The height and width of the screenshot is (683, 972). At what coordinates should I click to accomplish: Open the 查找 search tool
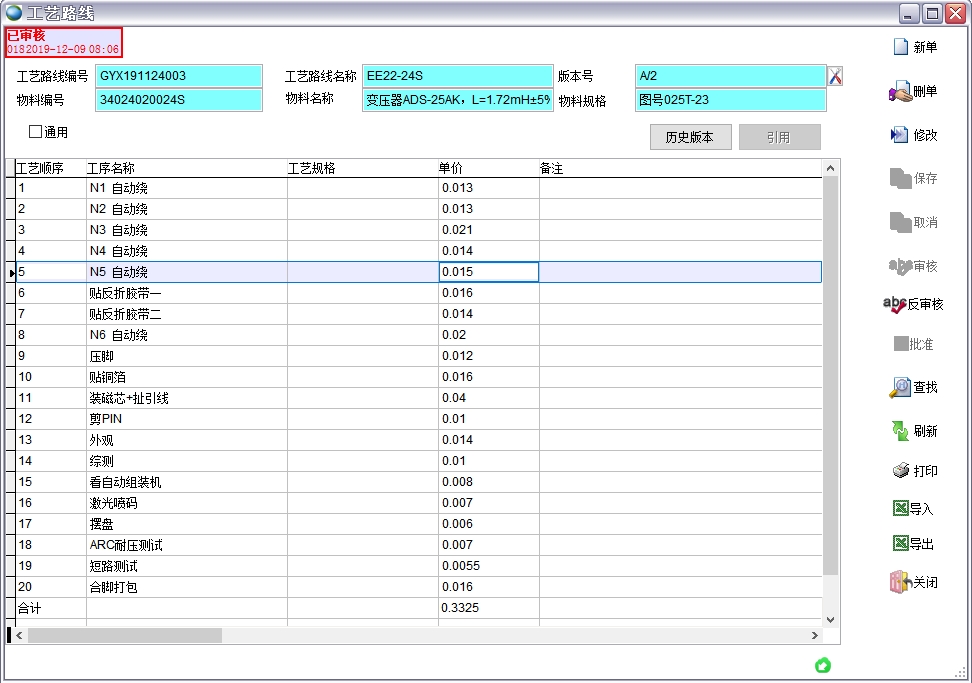tap(900, 387)
